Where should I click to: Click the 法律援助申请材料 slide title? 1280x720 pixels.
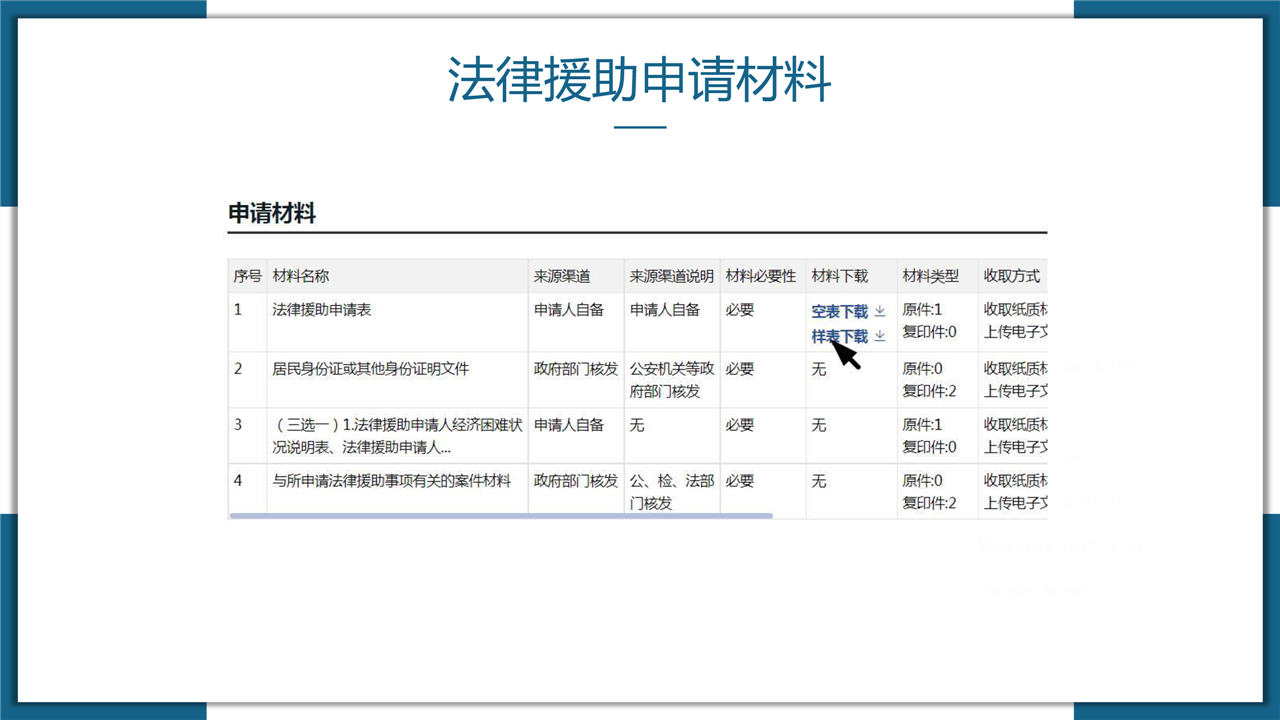(x=639, y=80)
